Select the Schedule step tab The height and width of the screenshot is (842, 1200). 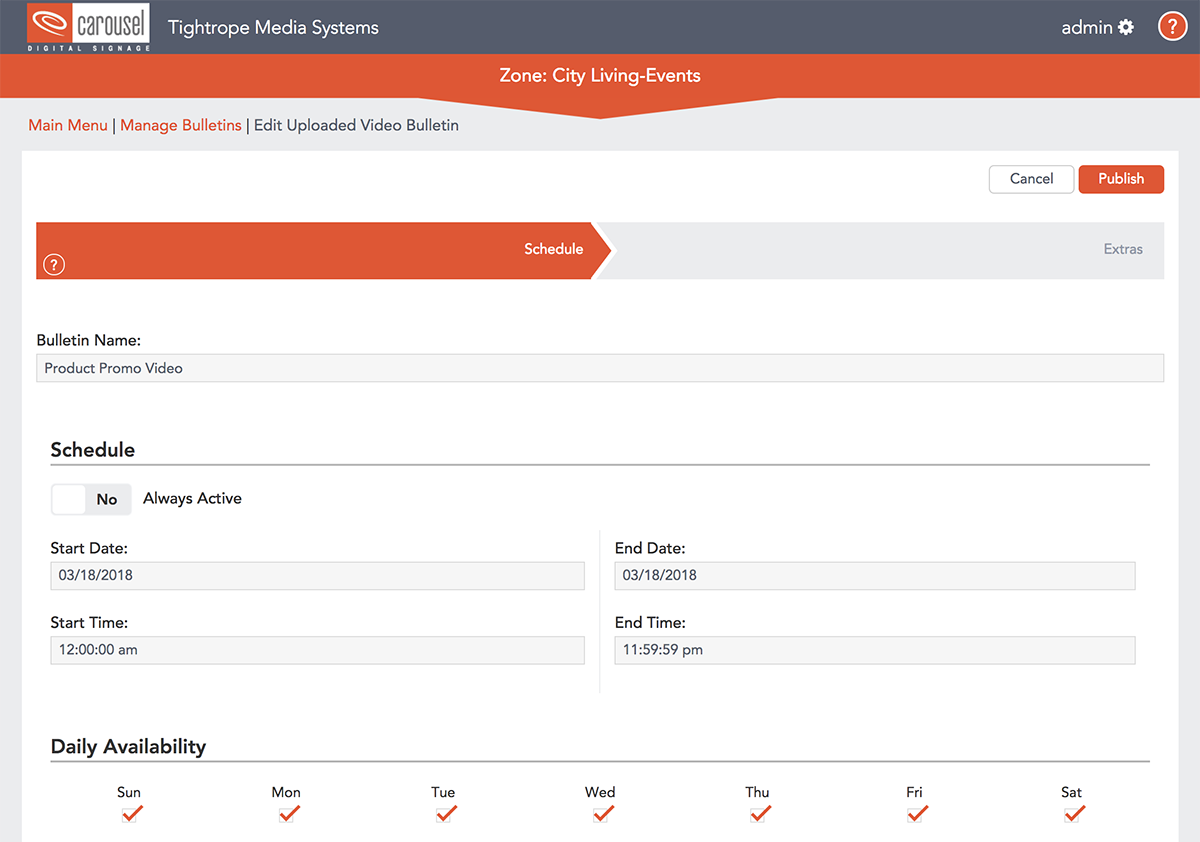click(x=553, y=249)
